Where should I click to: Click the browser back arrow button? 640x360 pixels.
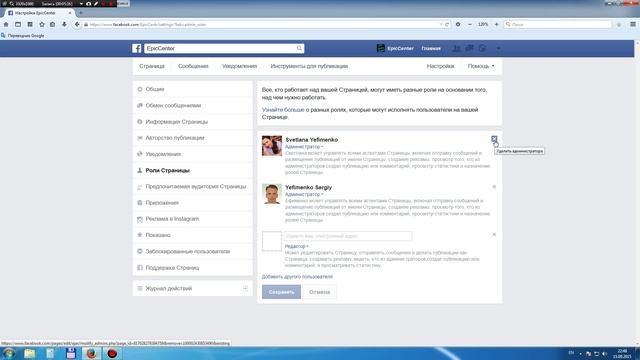pyautogui.click(x=77, y=24)
